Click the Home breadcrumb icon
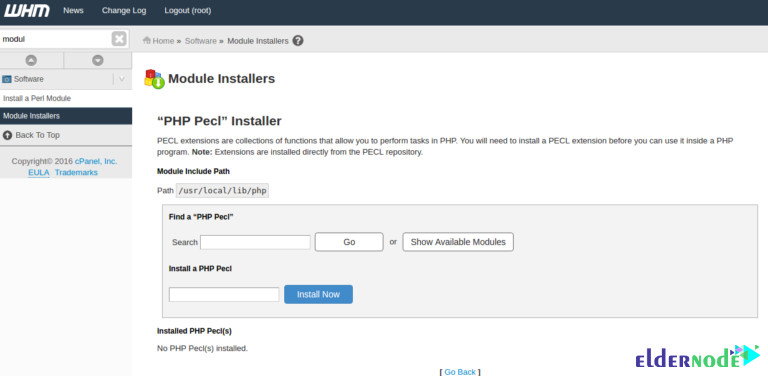Viewport: 768px width, 376px height. tap(147, 41)
